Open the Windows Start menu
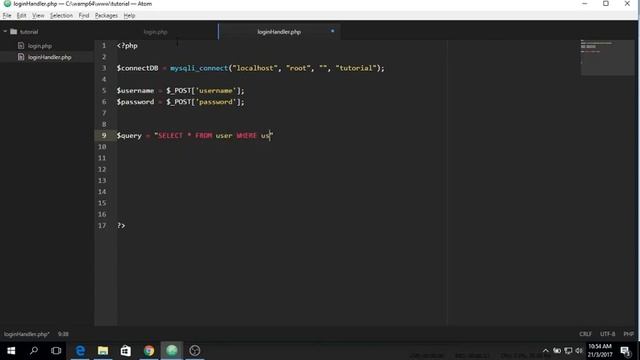This screenshot has height=360, width=640. (11, 351)
